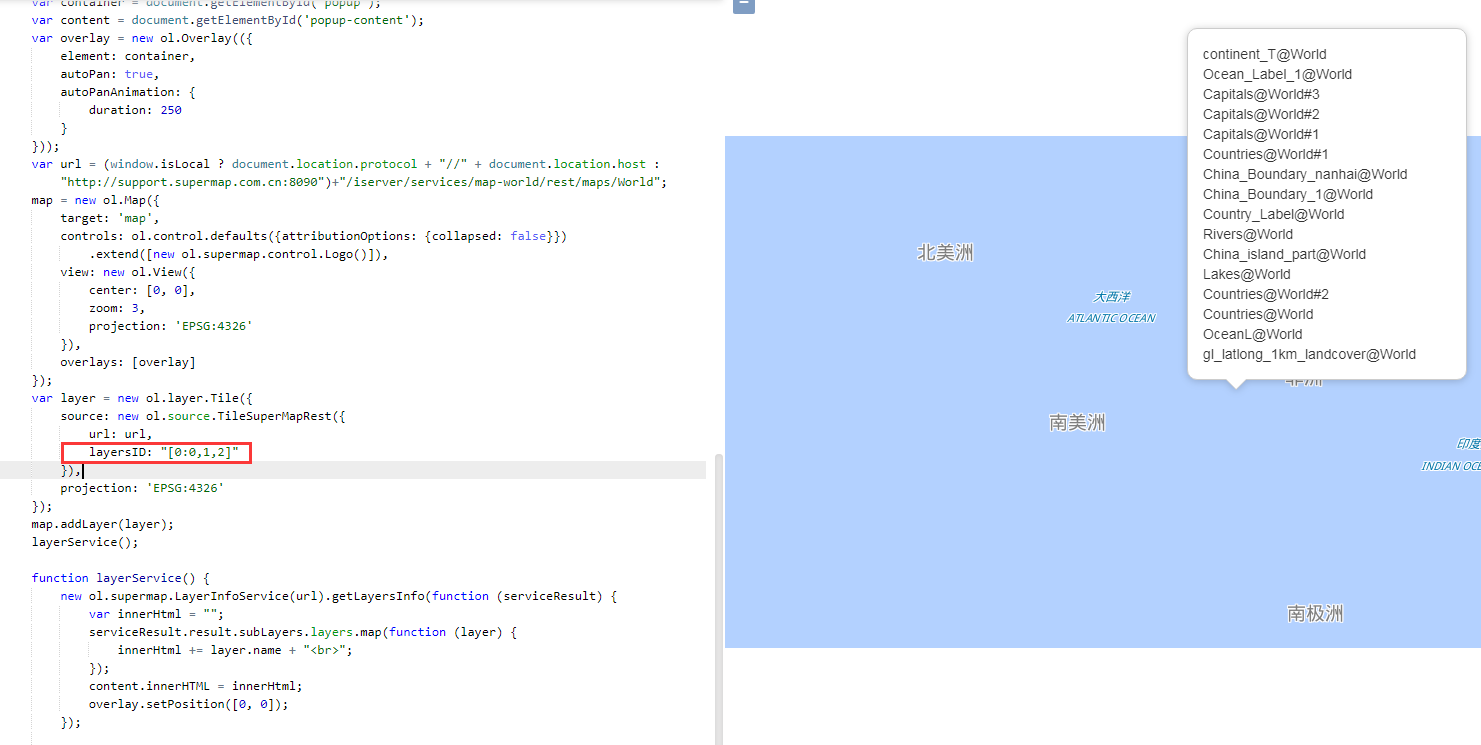The height and width of the screenshot is (745, 1481).
Task: Click the 北美洲 label on the map
Action: [945, 253]
